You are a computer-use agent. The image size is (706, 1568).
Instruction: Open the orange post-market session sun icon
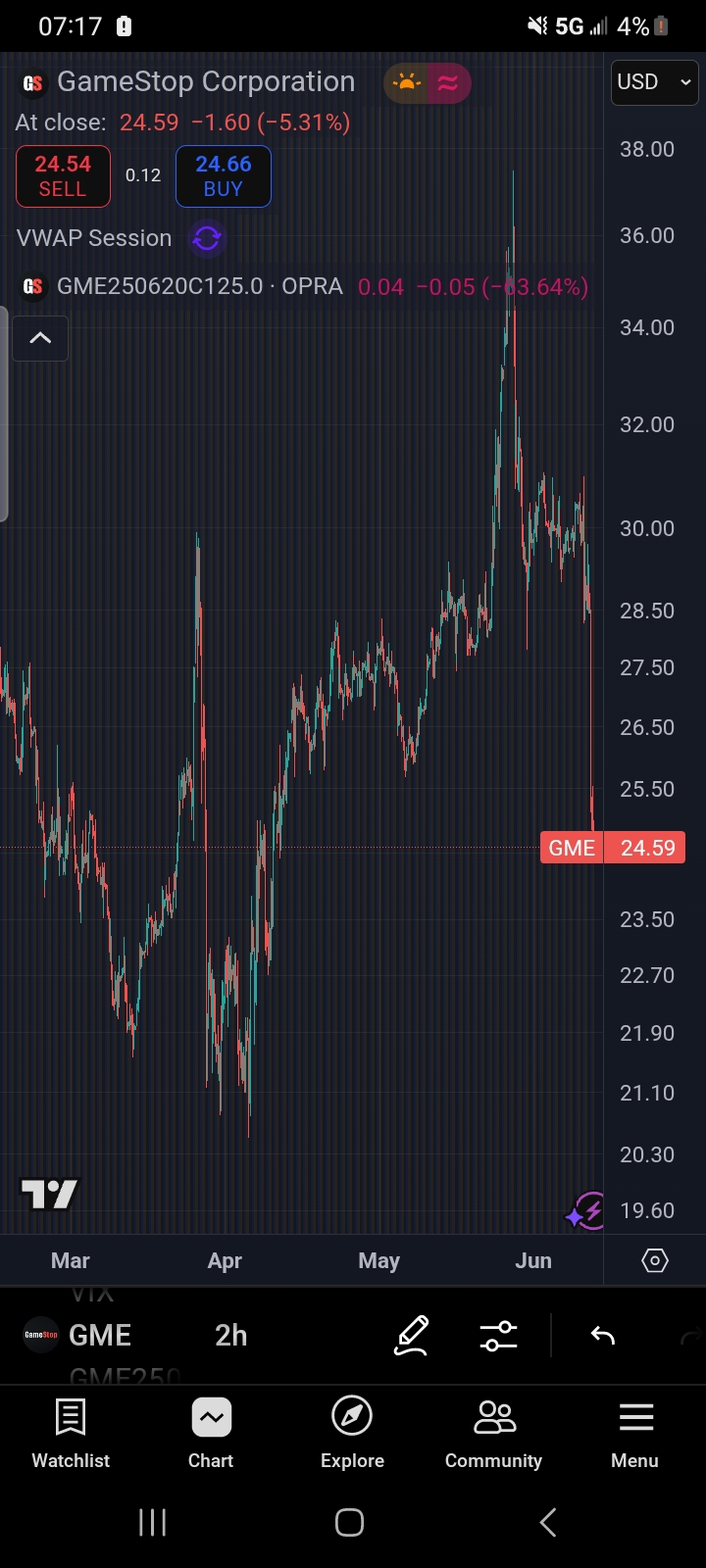(406, 83)
